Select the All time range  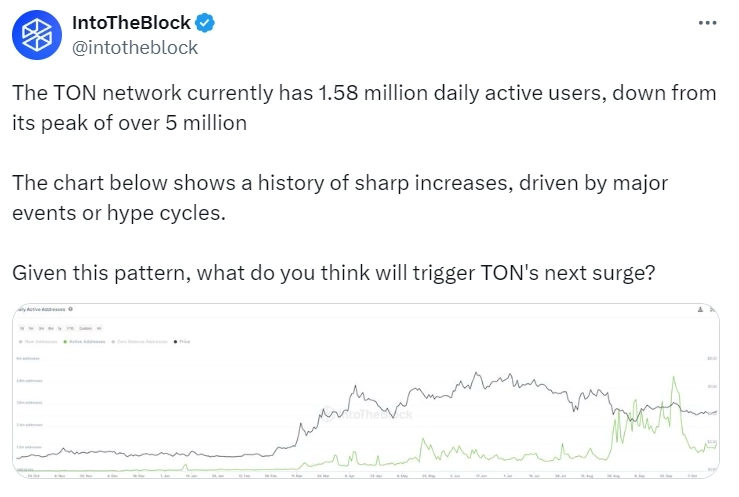click(98, 327)
